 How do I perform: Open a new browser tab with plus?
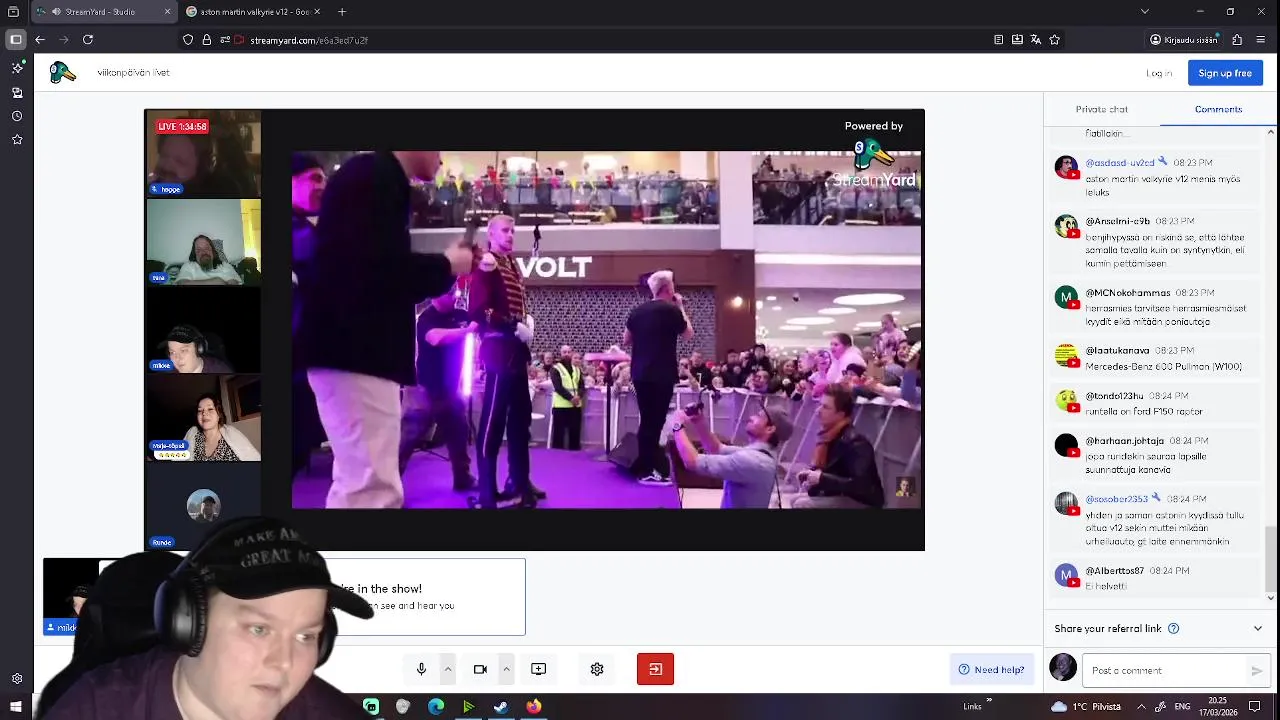coord(342,12)
